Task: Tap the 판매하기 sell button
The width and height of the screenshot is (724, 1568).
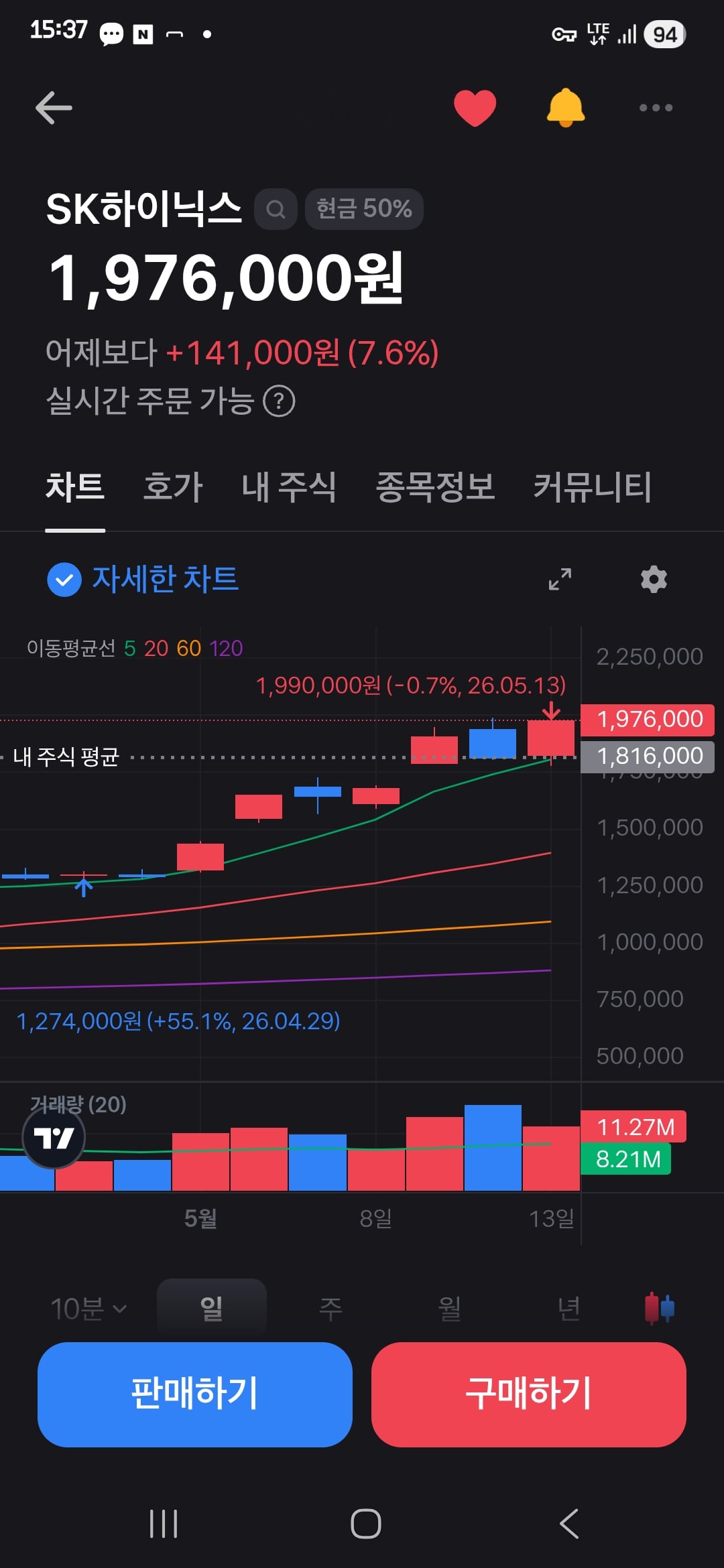Action: 195,1394
